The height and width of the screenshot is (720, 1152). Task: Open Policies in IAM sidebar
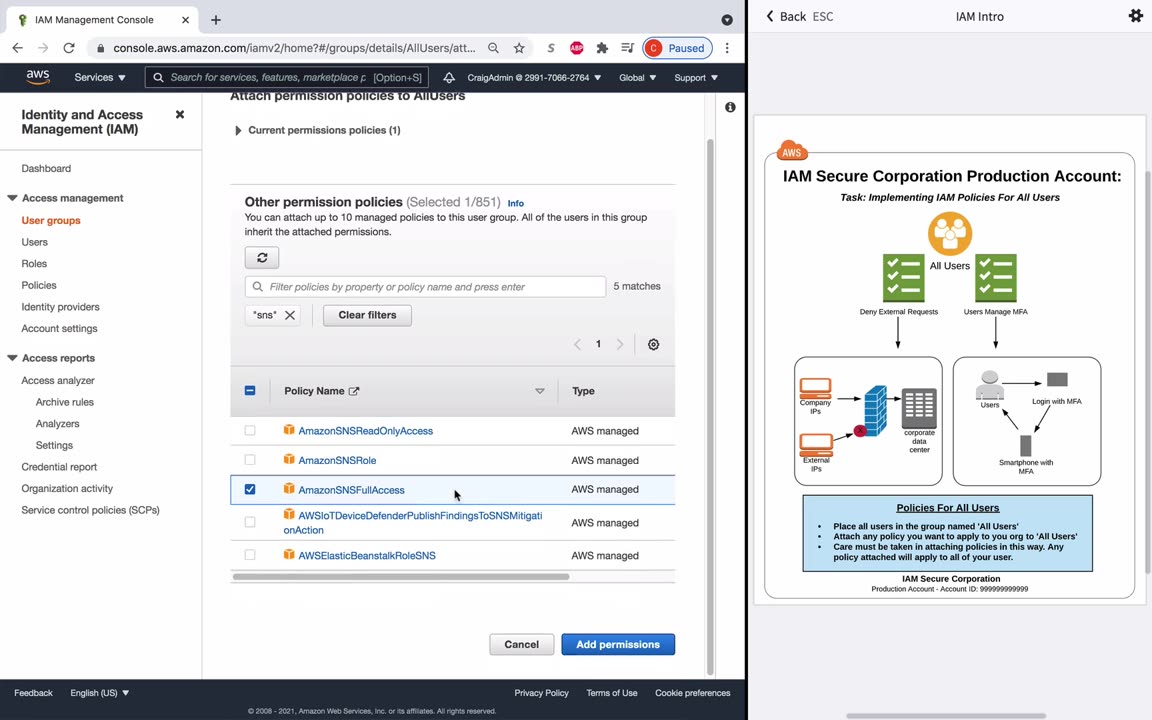click(39, 285)
